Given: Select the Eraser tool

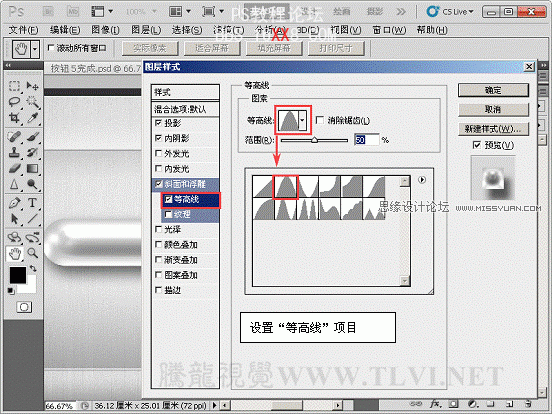Looking at the screenshot, I should (x=14, y=168).
